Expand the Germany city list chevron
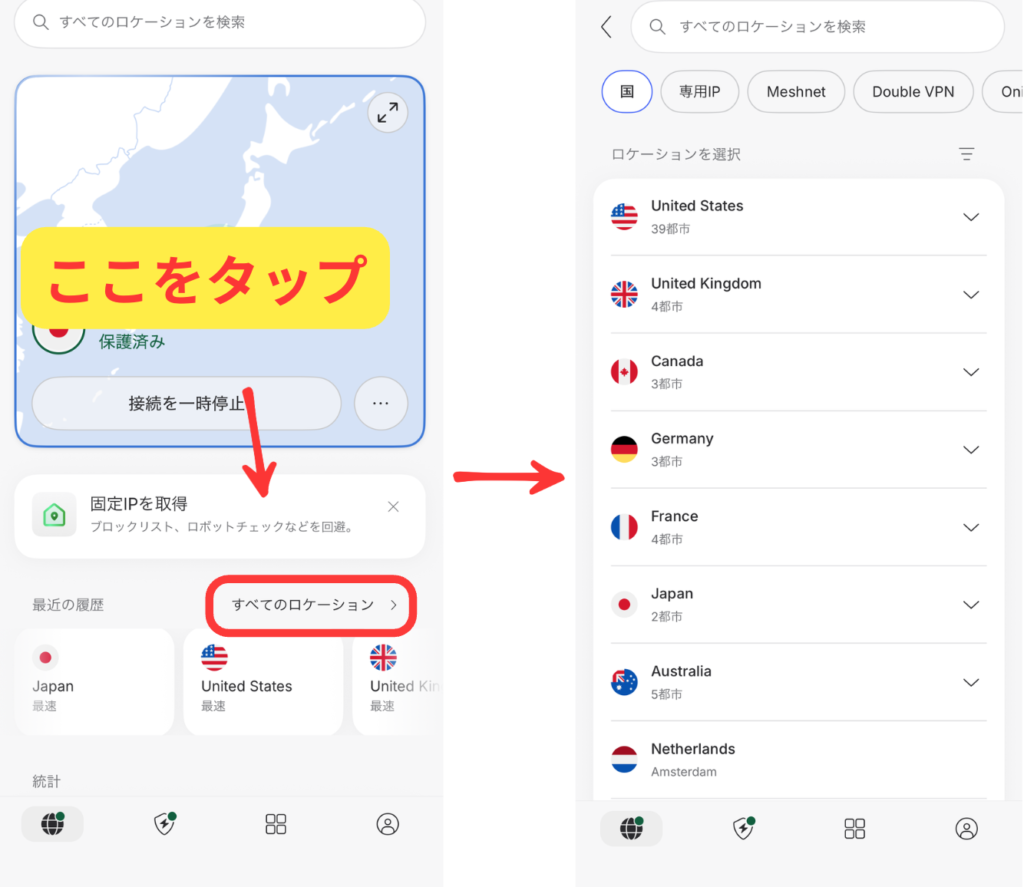 (970, 450)
